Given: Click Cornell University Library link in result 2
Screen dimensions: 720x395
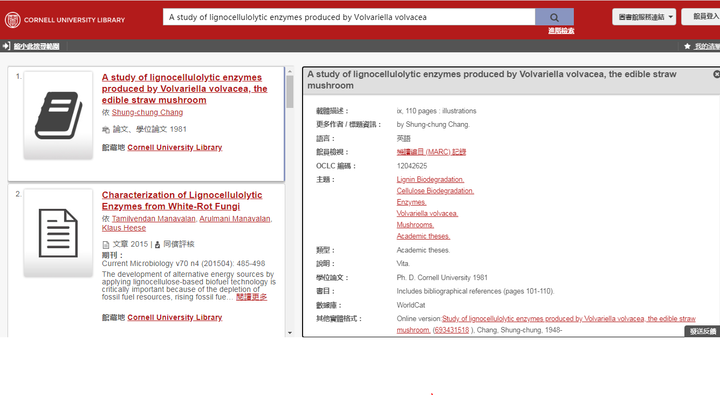Looking at the screenshot, I should pos(174,317).
